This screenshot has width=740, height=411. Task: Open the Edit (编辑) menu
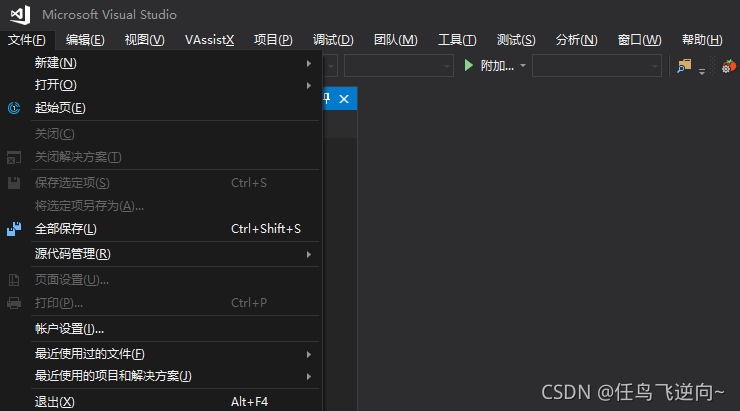coord(85,40)
